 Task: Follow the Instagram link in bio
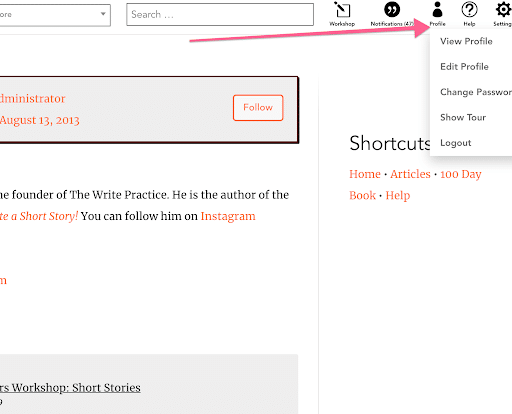228,216
